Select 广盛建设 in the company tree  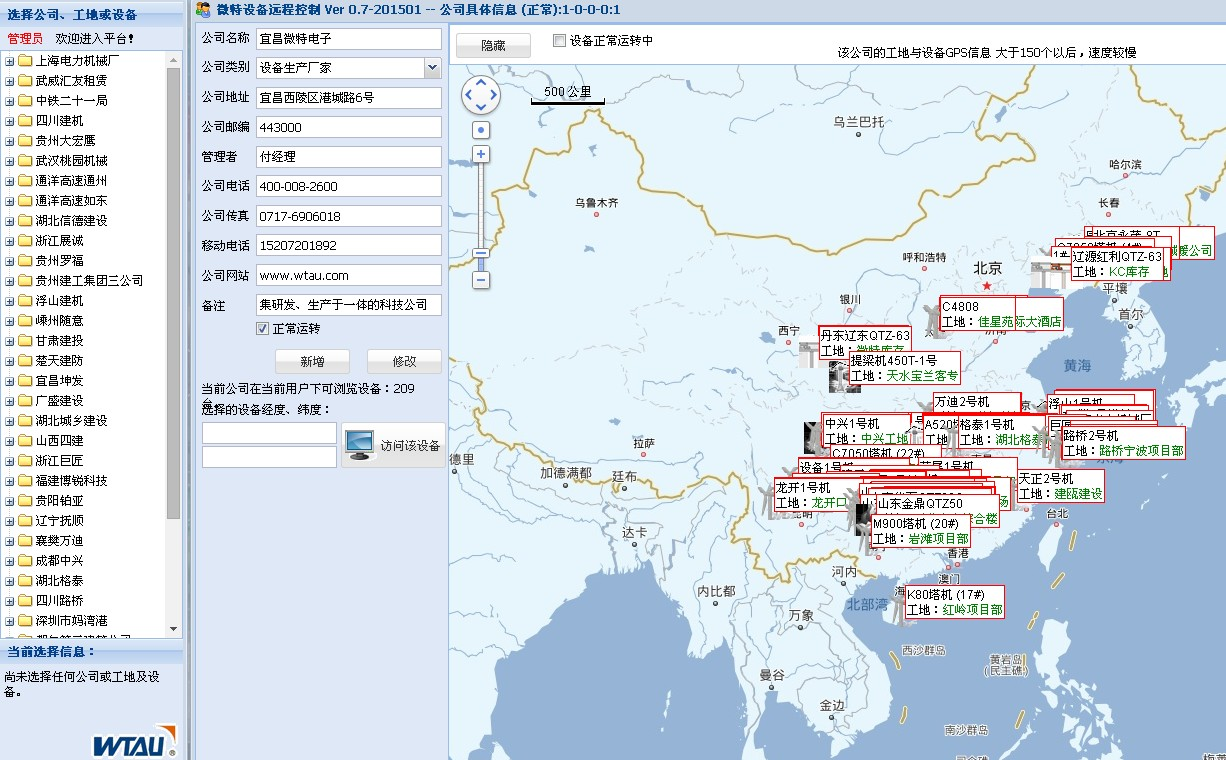point(59,401)
